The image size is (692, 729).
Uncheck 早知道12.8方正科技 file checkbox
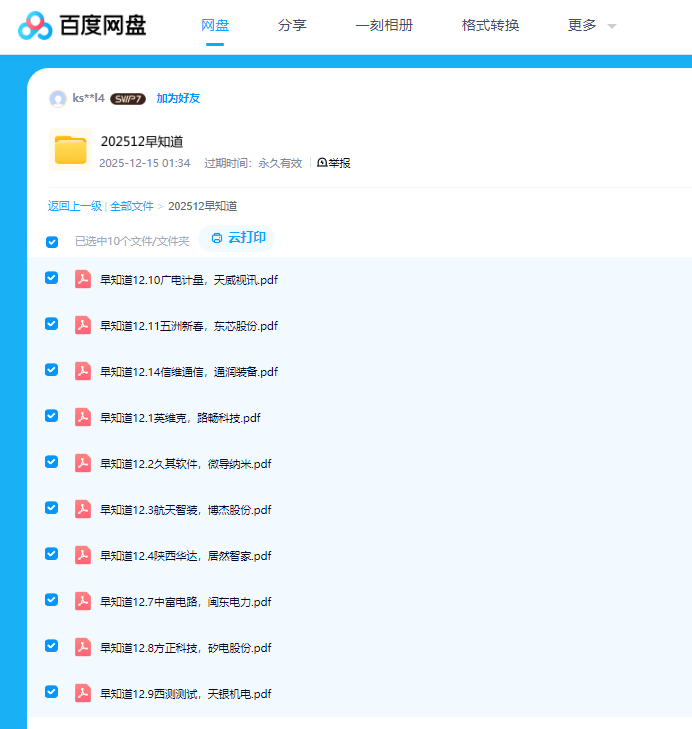52,646
